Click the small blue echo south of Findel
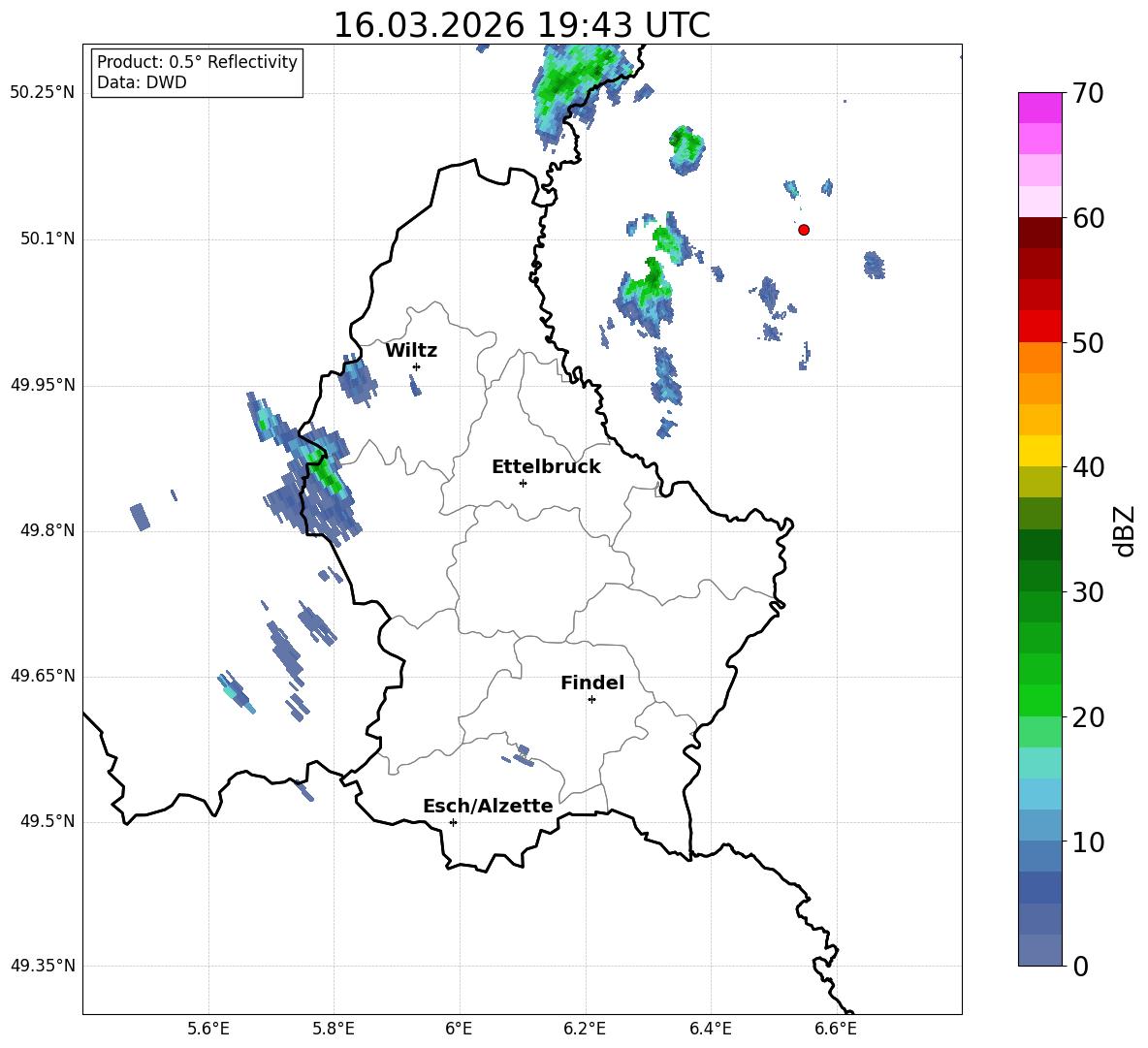 click(520, 756)
